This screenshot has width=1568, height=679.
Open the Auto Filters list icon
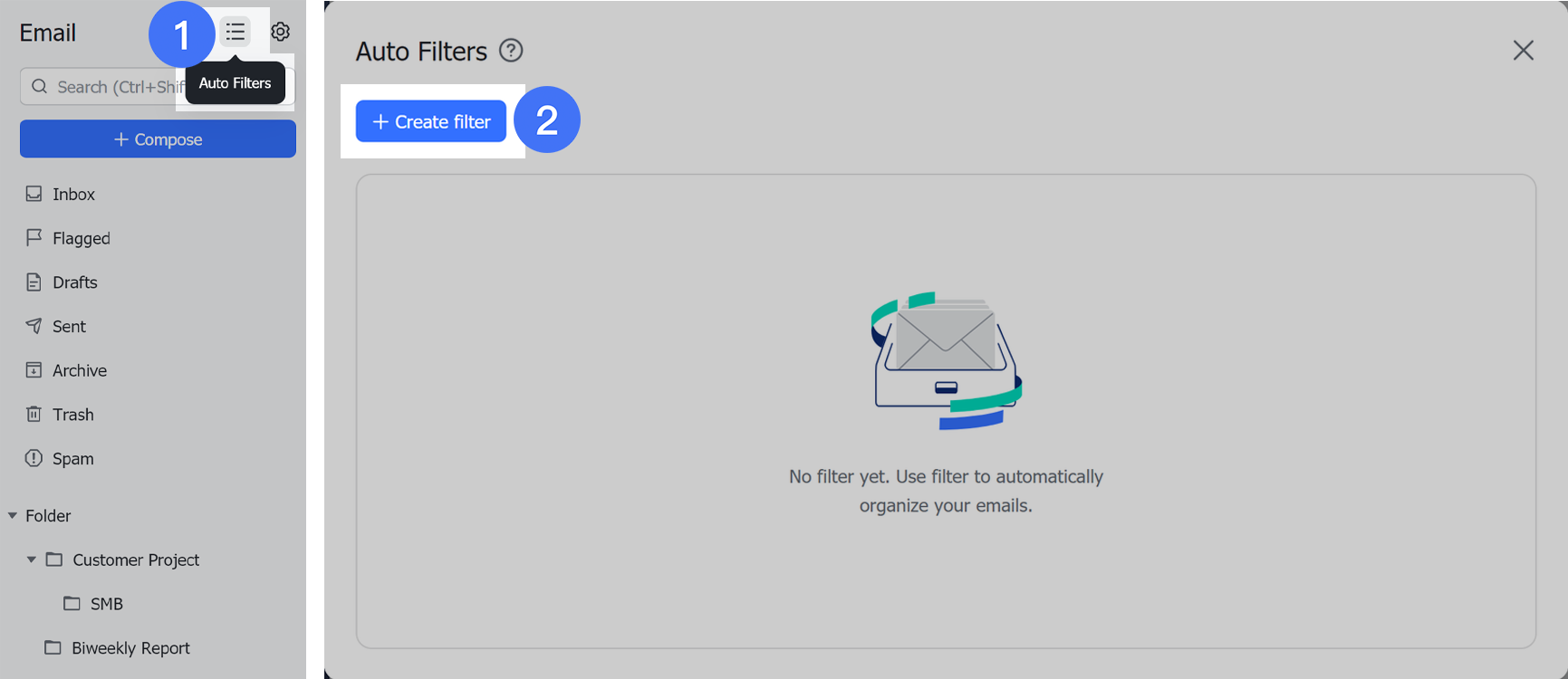[236, 33]
